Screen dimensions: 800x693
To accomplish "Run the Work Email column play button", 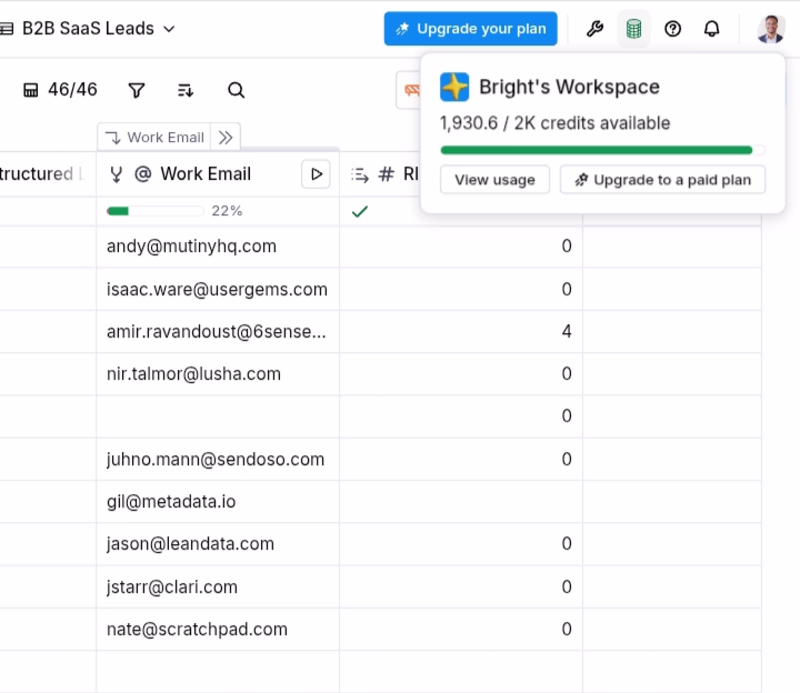I will tap(316, 174).
